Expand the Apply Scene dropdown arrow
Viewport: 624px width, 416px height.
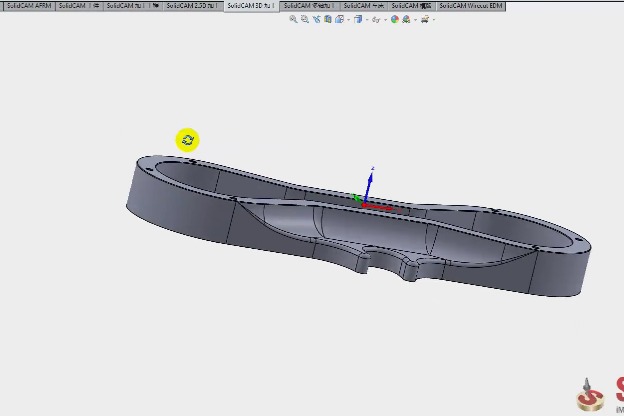[415, 20]
